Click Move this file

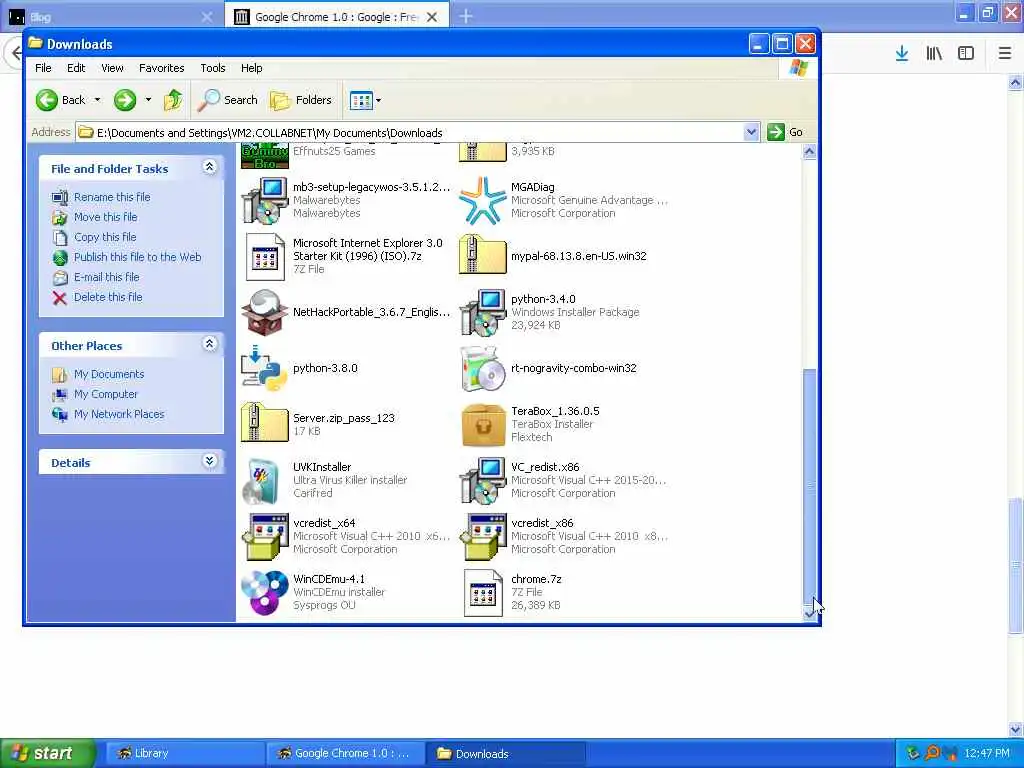point(105,217)
